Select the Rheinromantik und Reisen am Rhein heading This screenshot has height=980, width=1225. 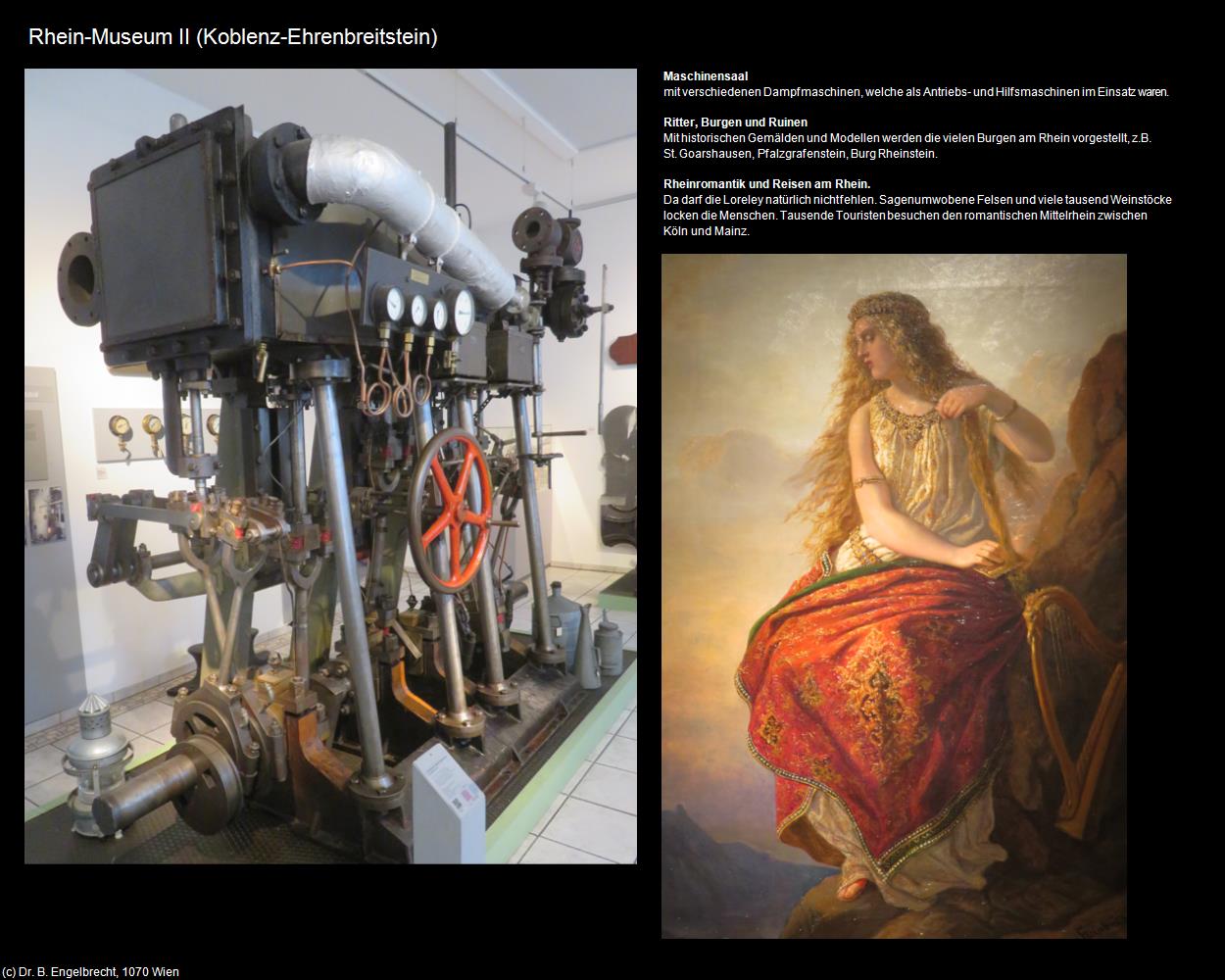[767, 184]
